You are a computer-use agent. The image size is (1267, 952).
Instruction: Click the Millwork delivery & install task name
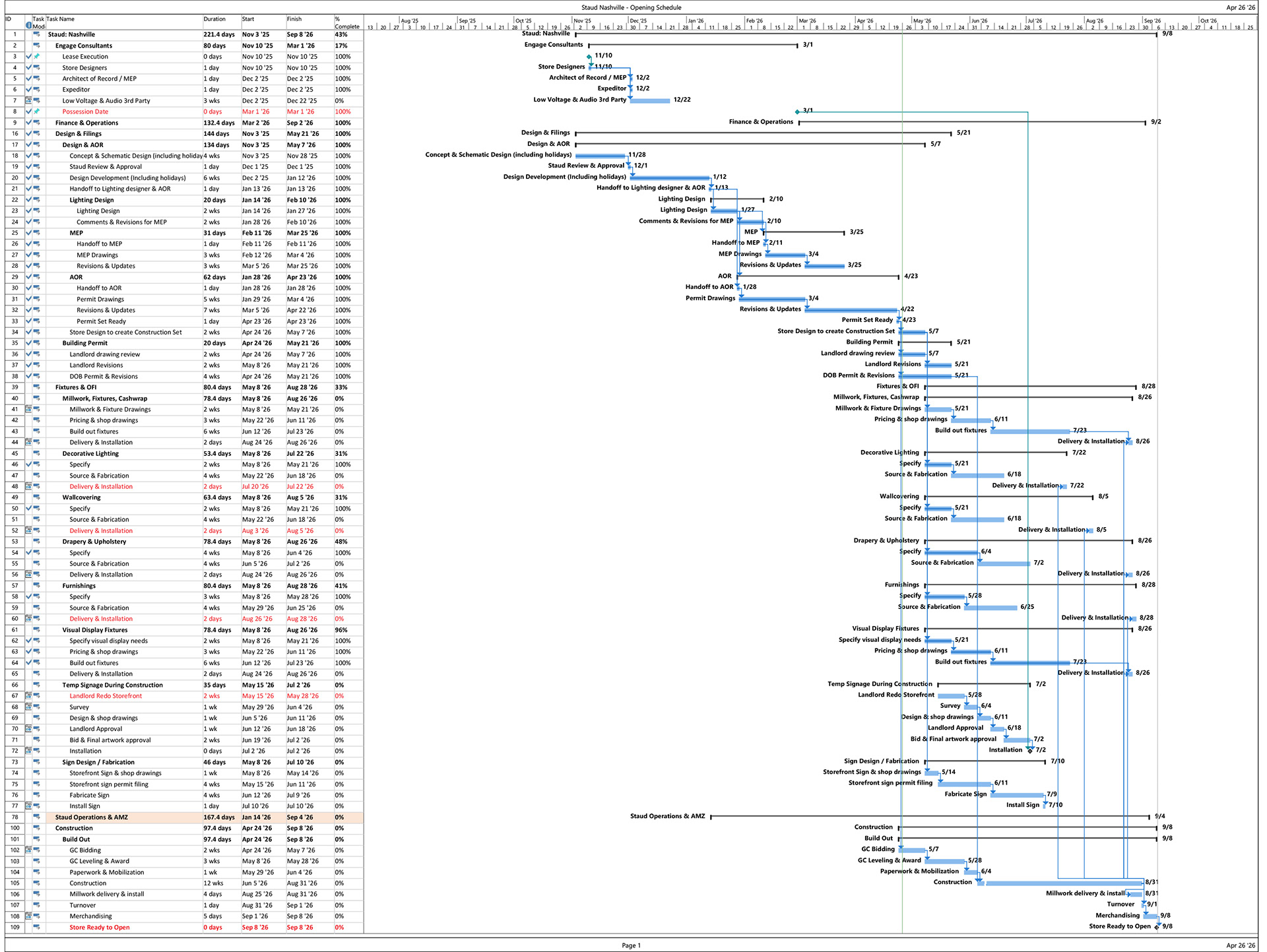[x=107, y=894]
